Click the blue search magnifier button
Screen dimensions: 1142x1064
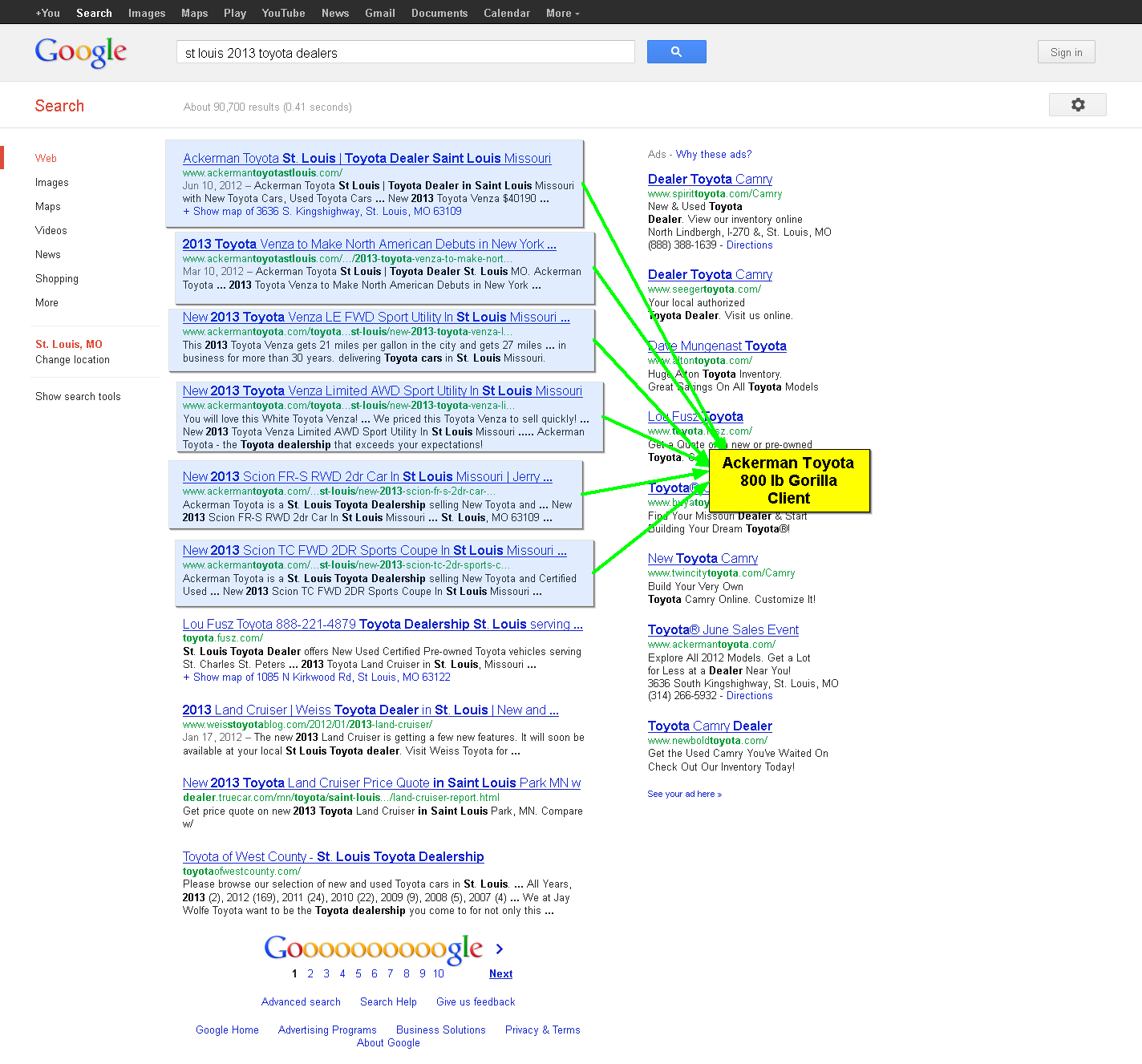[676, 51]
